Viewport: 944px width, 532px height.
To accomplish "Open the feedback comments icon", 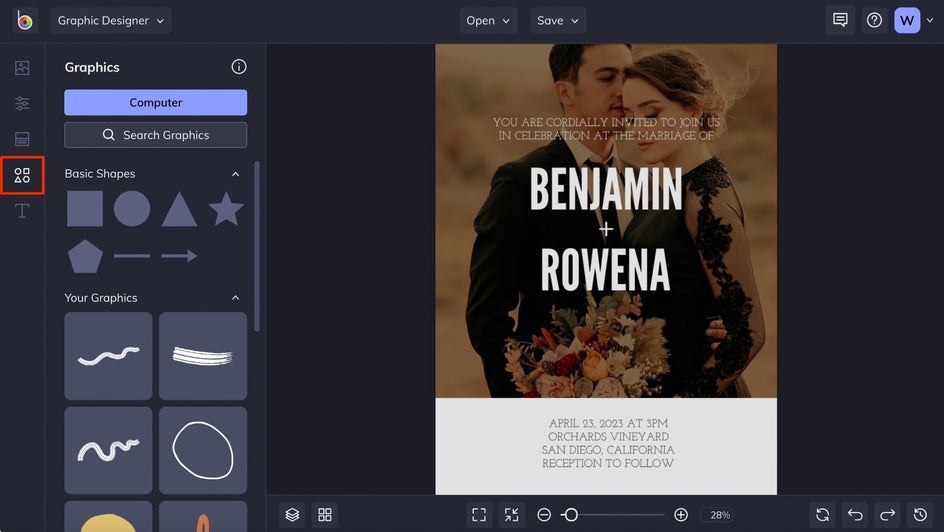I will [x=840, y=20].
